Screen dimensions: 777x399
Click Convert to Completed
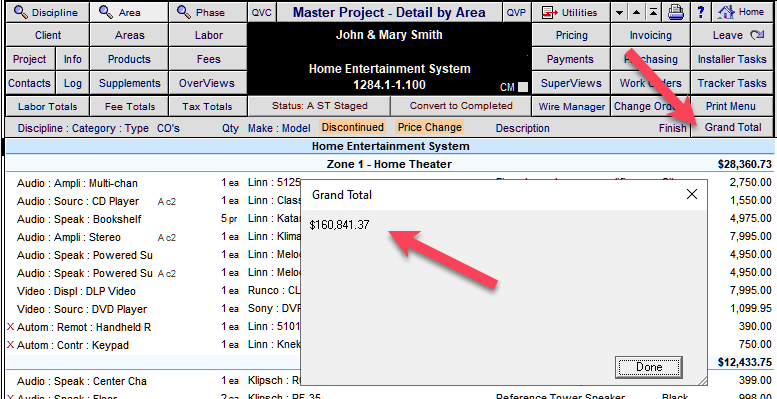(x=461, y=106)
